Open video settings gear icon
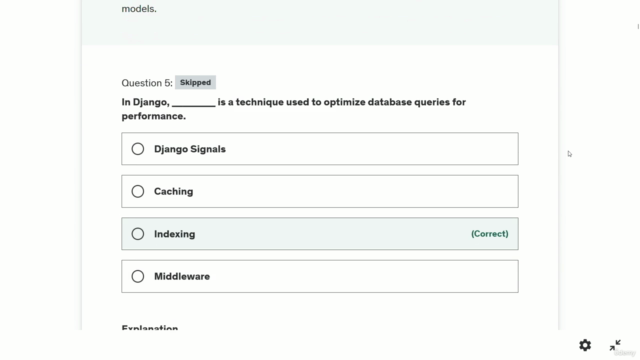The width and height of the screenshot is (640, 360). click(x=585, y=345)
